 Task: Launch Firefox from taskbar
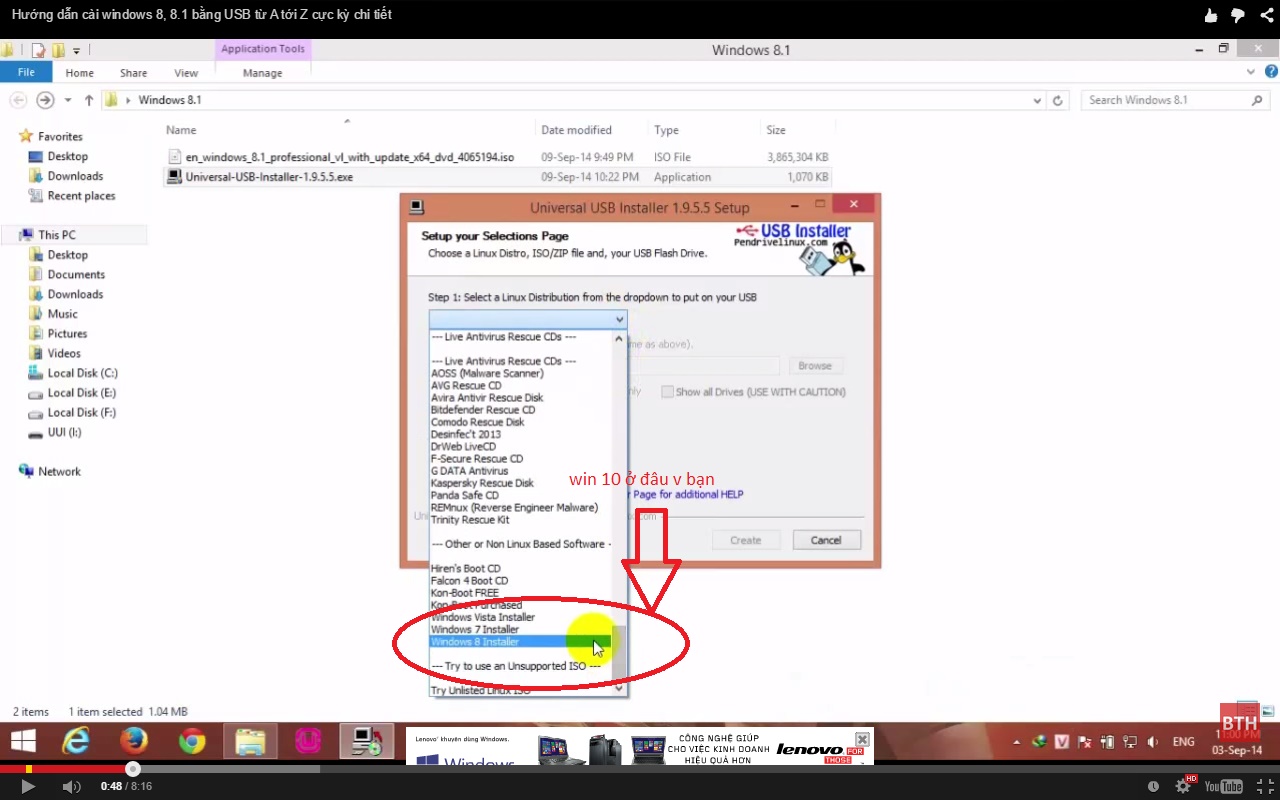[134, 741]
